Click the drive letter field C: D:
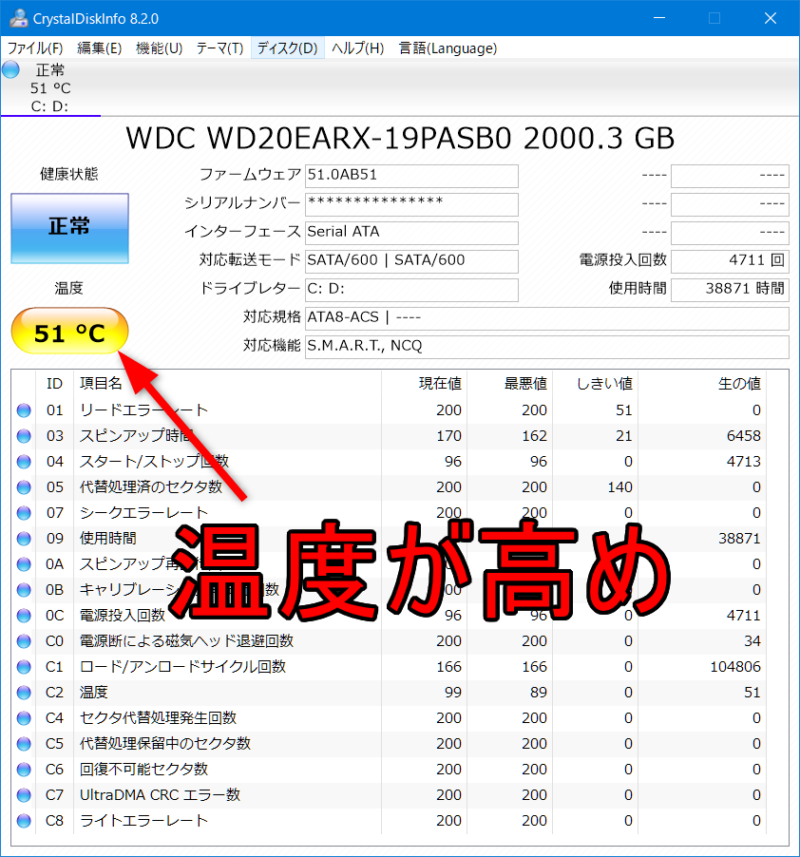The image size is (800, 857). click(x=411, y=290)
